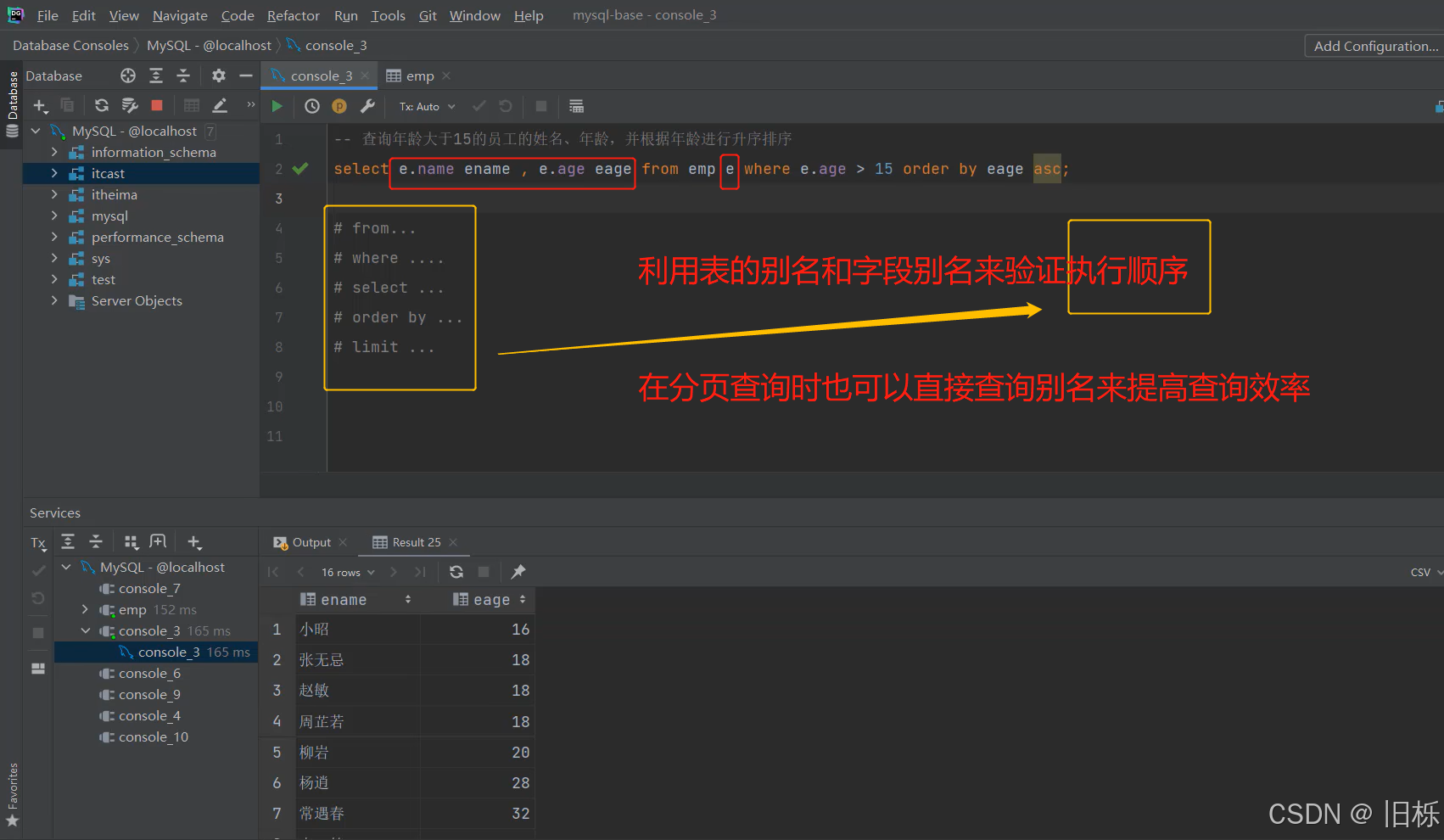Click the orange playground mode icon
This screenshot has height=840, width=1444.
pyautogui.click(x=339, y=106)
